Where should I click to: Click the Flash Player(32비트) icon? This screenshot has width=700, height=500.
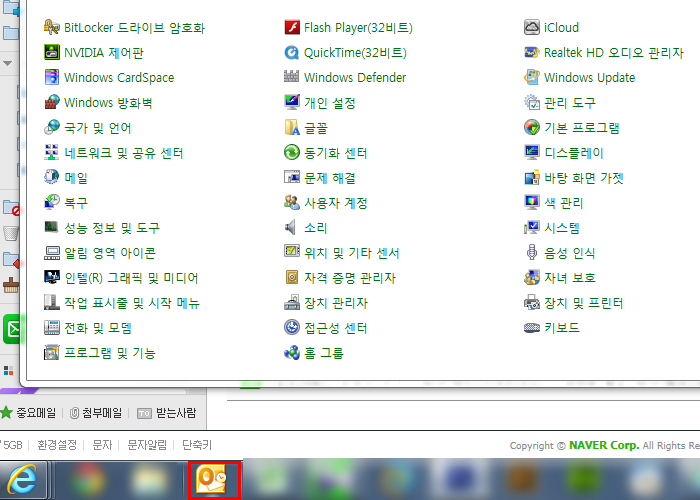tap(292, 27)
